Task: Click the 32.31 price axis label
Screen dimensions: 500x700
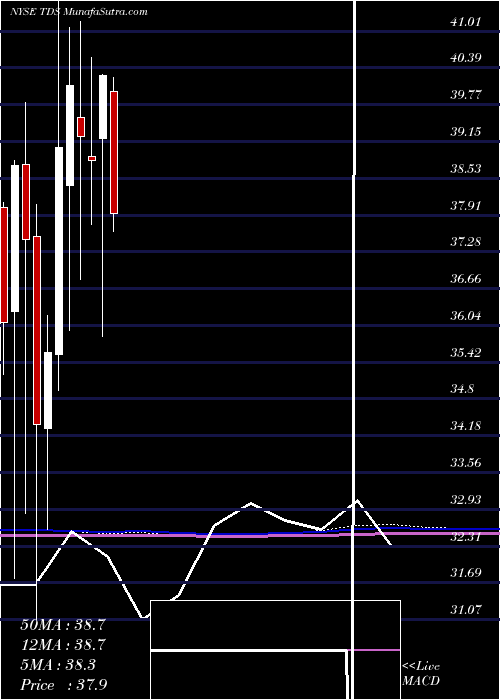Action: (x=466, y=536)
